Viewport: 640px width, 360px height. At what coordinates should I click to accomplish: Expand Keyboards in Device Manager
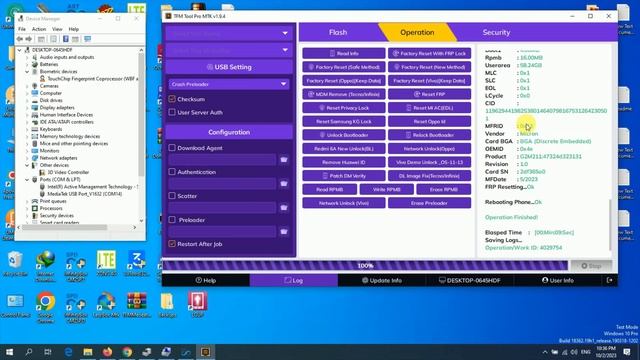(x=27, y=129)
